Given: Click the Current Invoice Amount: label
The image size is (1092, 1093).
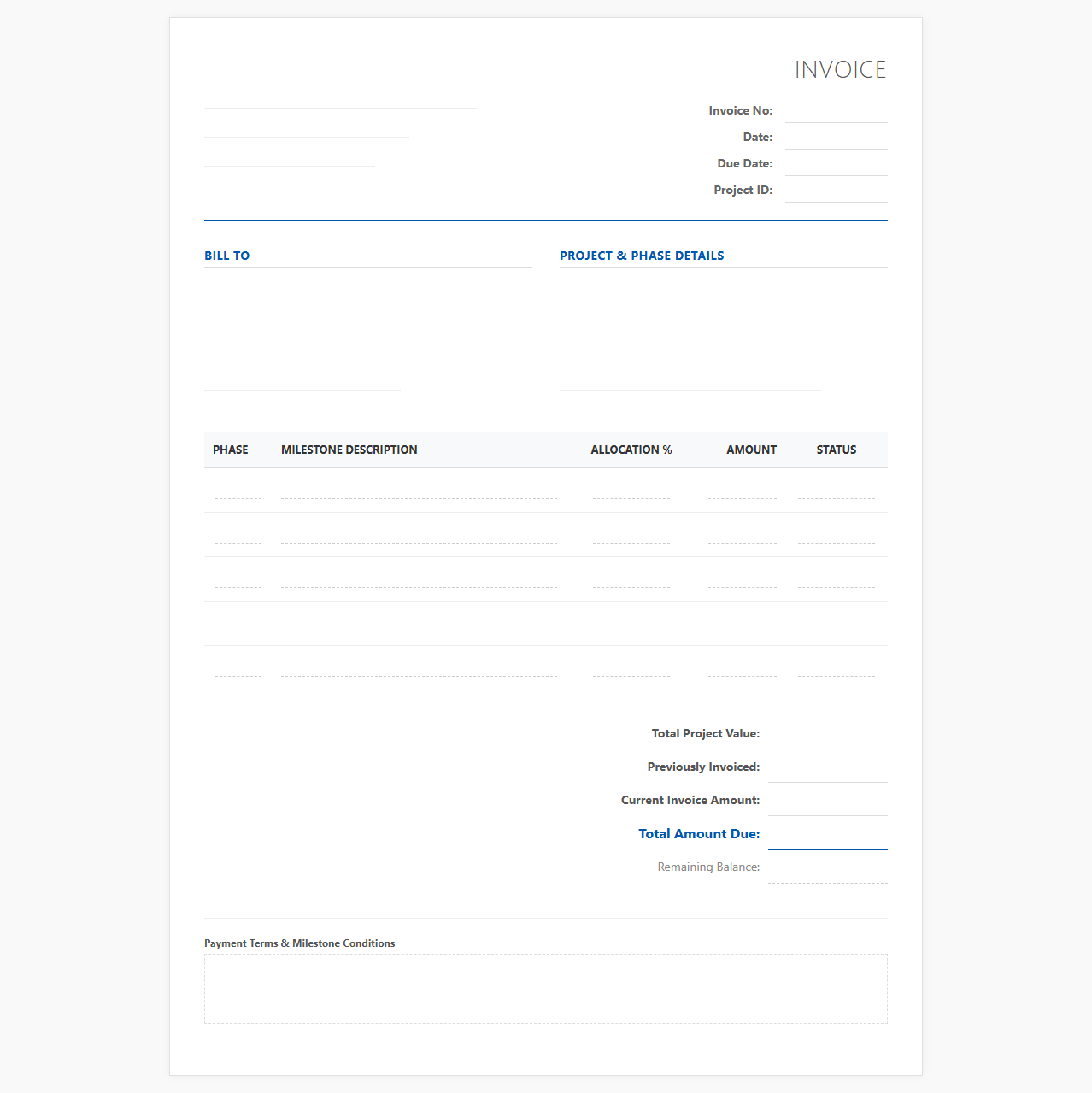Looking at the screenshot, I should [x=690, y=800].
